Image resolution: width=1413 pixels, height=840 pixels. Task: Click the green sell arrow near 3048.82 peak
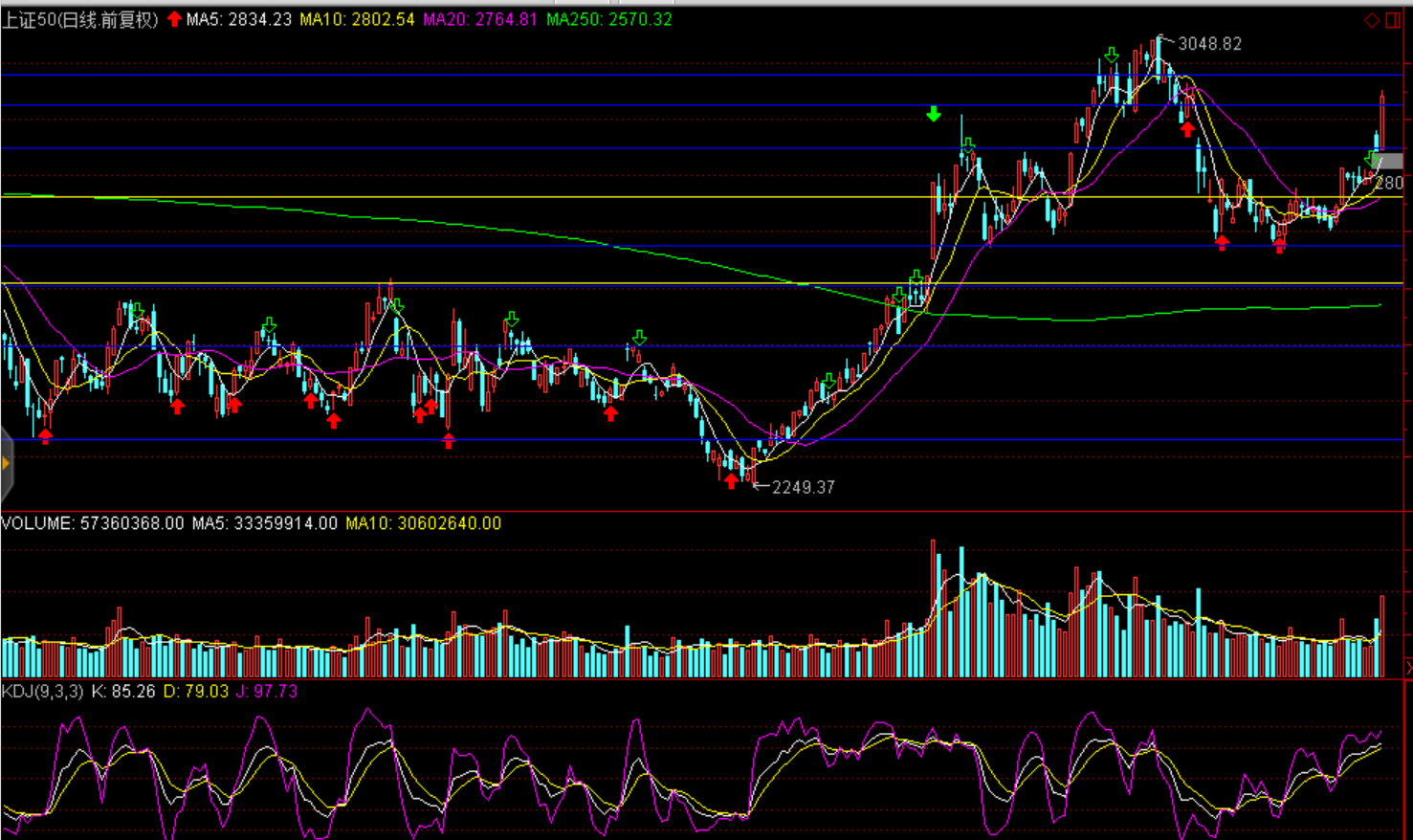point(1111,55)
